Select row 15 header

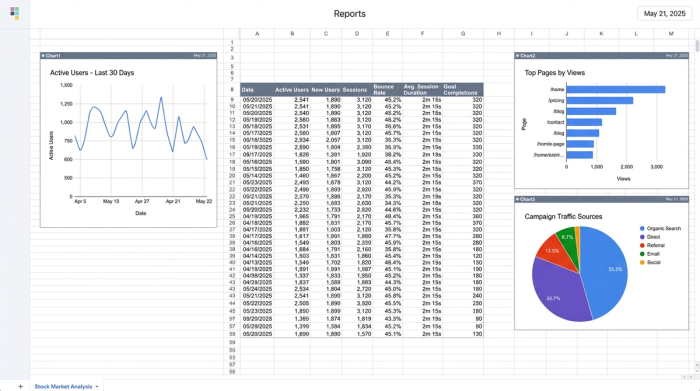232,140
